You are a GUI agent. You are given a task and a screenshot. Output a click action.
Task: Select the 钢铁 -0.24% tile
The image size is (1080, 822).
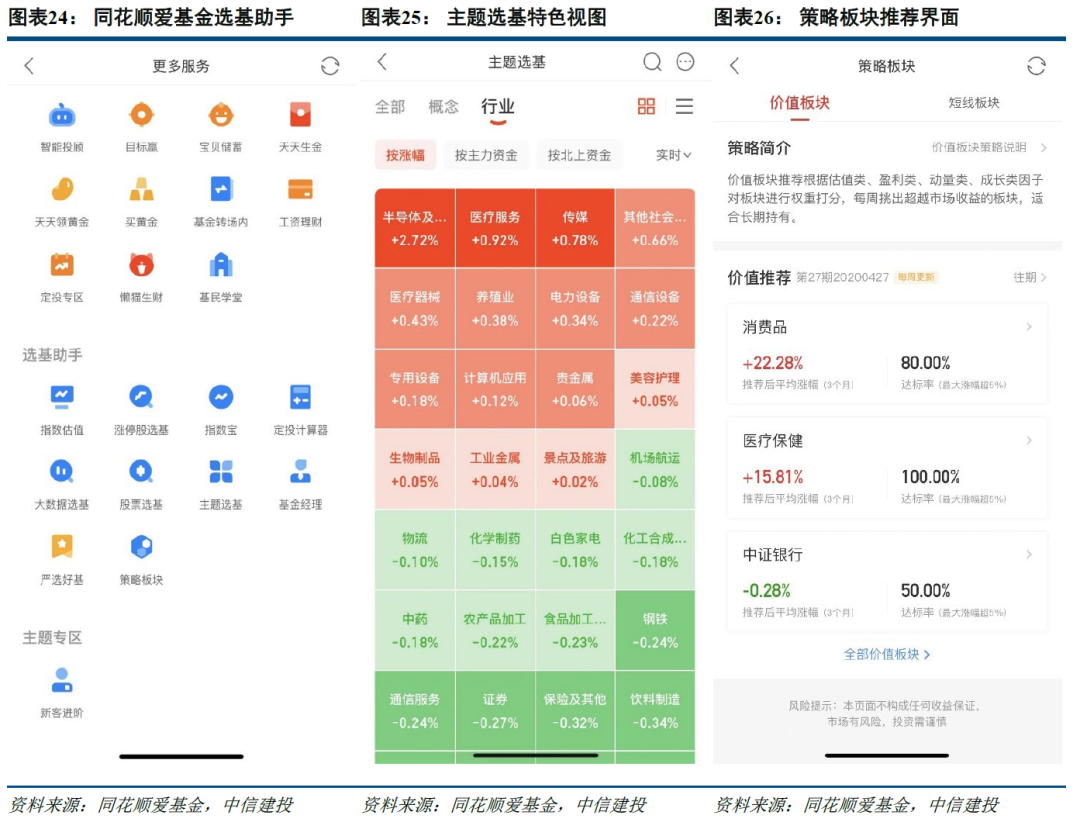pyautogui.click(x=655, y=630)
